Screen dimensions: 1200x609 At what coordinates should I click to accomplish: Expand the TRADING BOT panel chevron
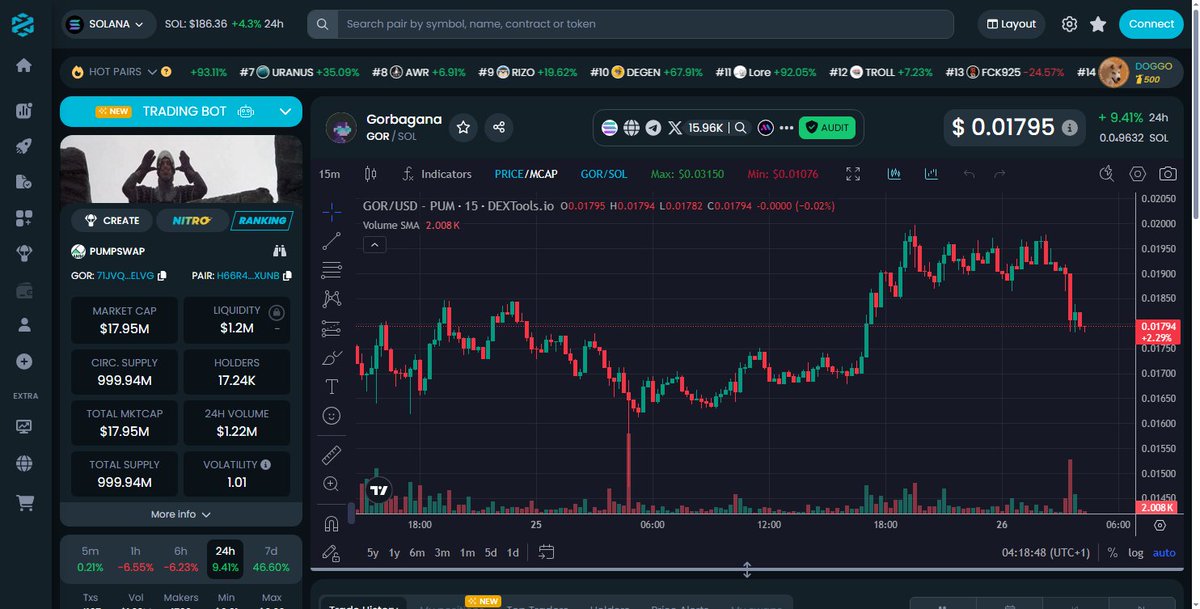pos(286,112)
